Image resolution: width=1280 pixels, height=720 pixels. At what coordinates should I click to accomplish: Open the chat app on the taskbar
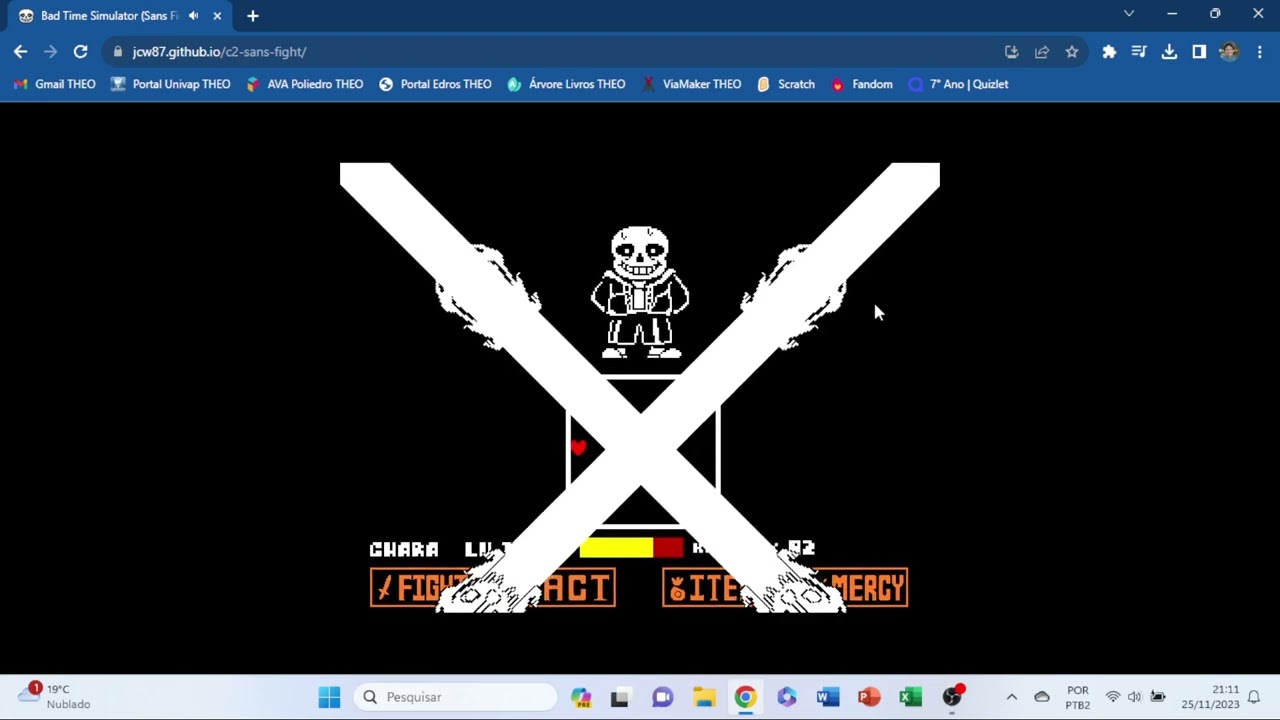pyautogui.click(x=662, y=697)
